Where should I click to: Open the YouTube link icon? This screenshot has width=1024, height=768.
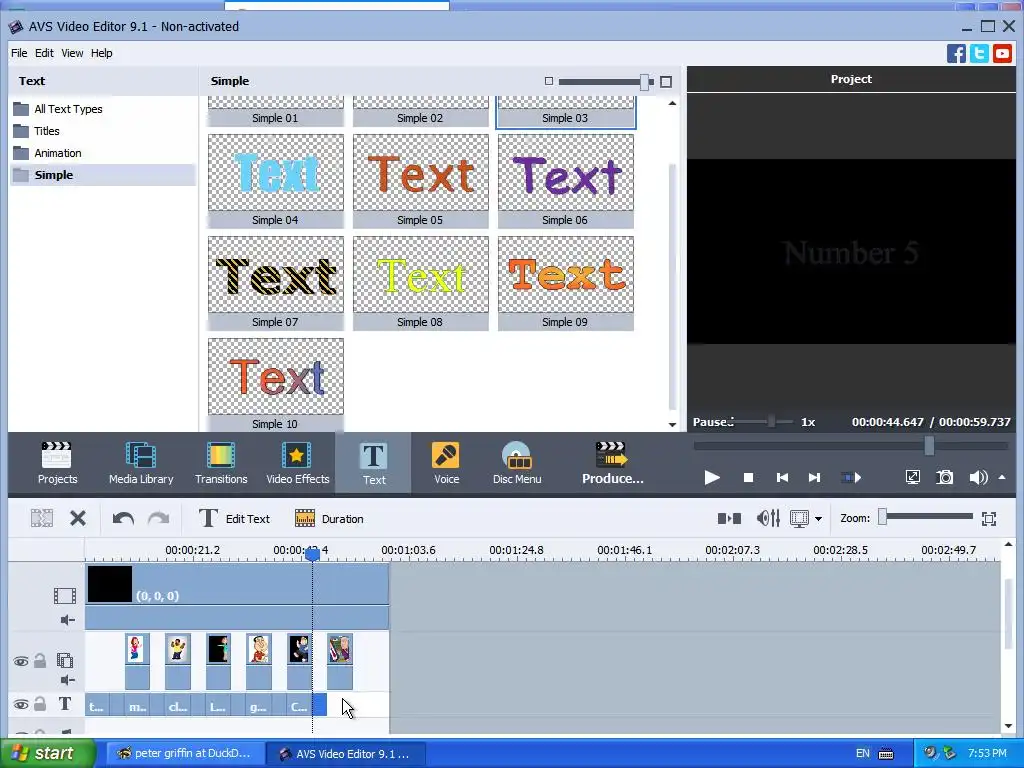[1002, 53]
